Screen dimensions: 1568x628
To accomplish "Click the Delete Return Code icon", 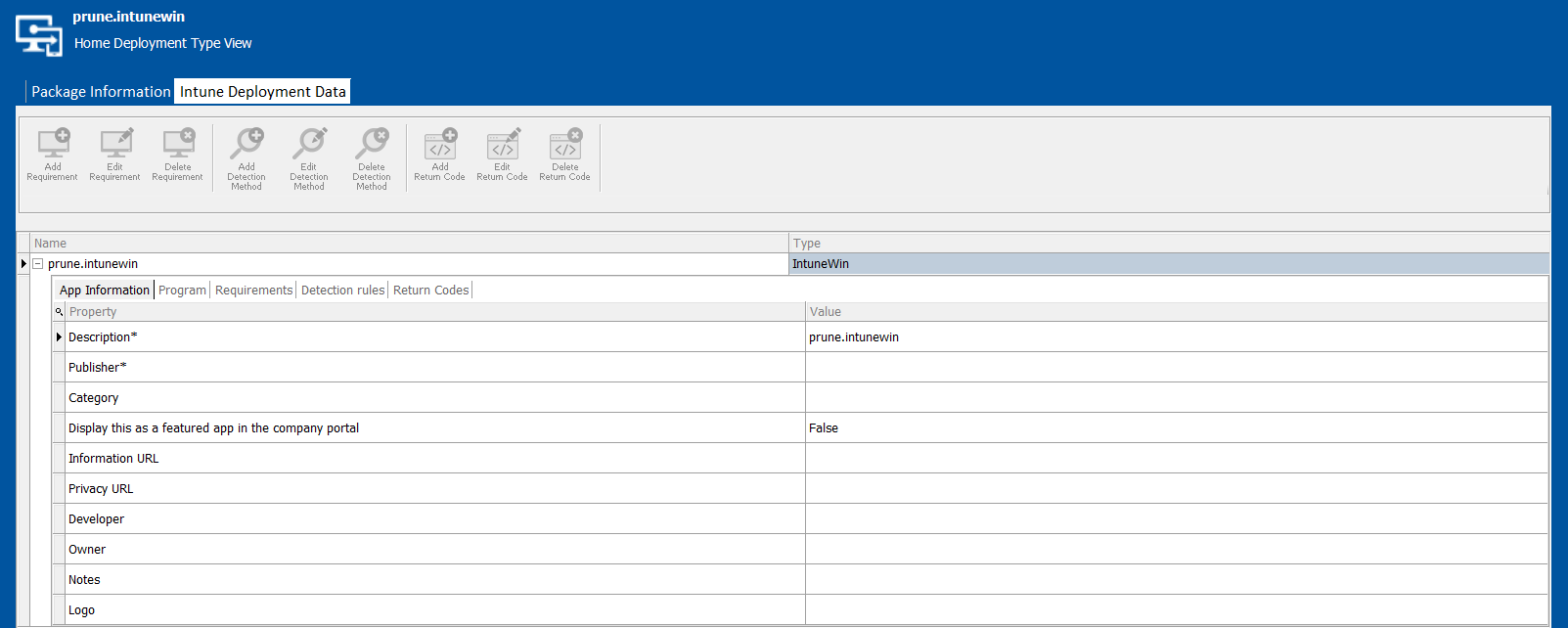I will [565, 143].
